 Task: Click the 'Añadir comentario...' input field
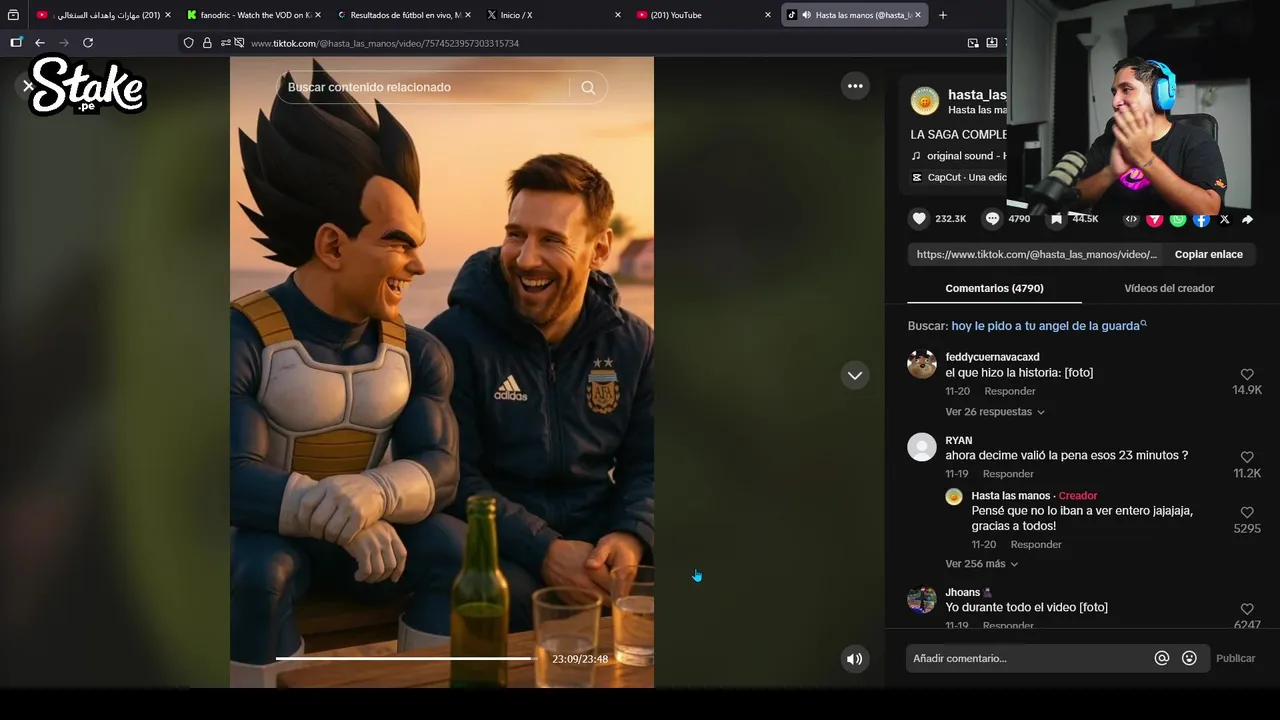(1028, 659)
